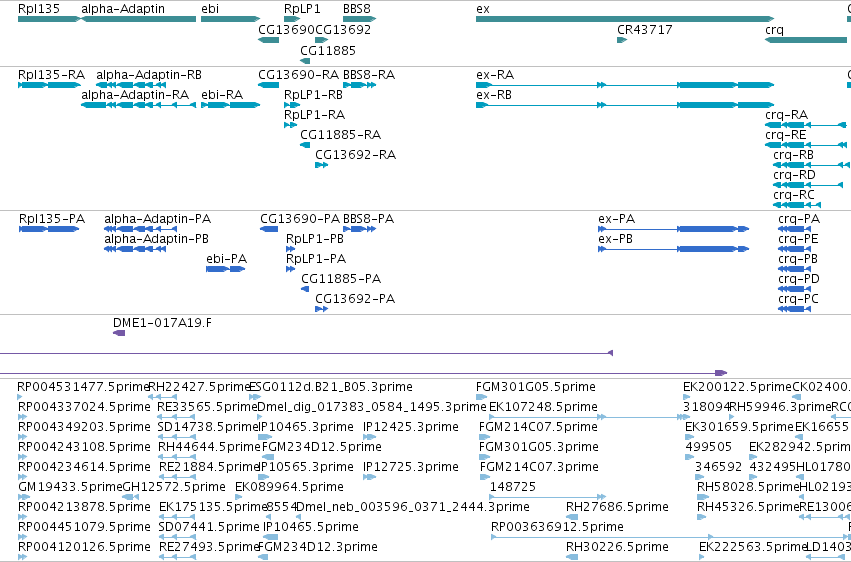Click the CR43717 gene feature
The height and width of the screenshot is (562, 851).
click(x=622, y=40)
